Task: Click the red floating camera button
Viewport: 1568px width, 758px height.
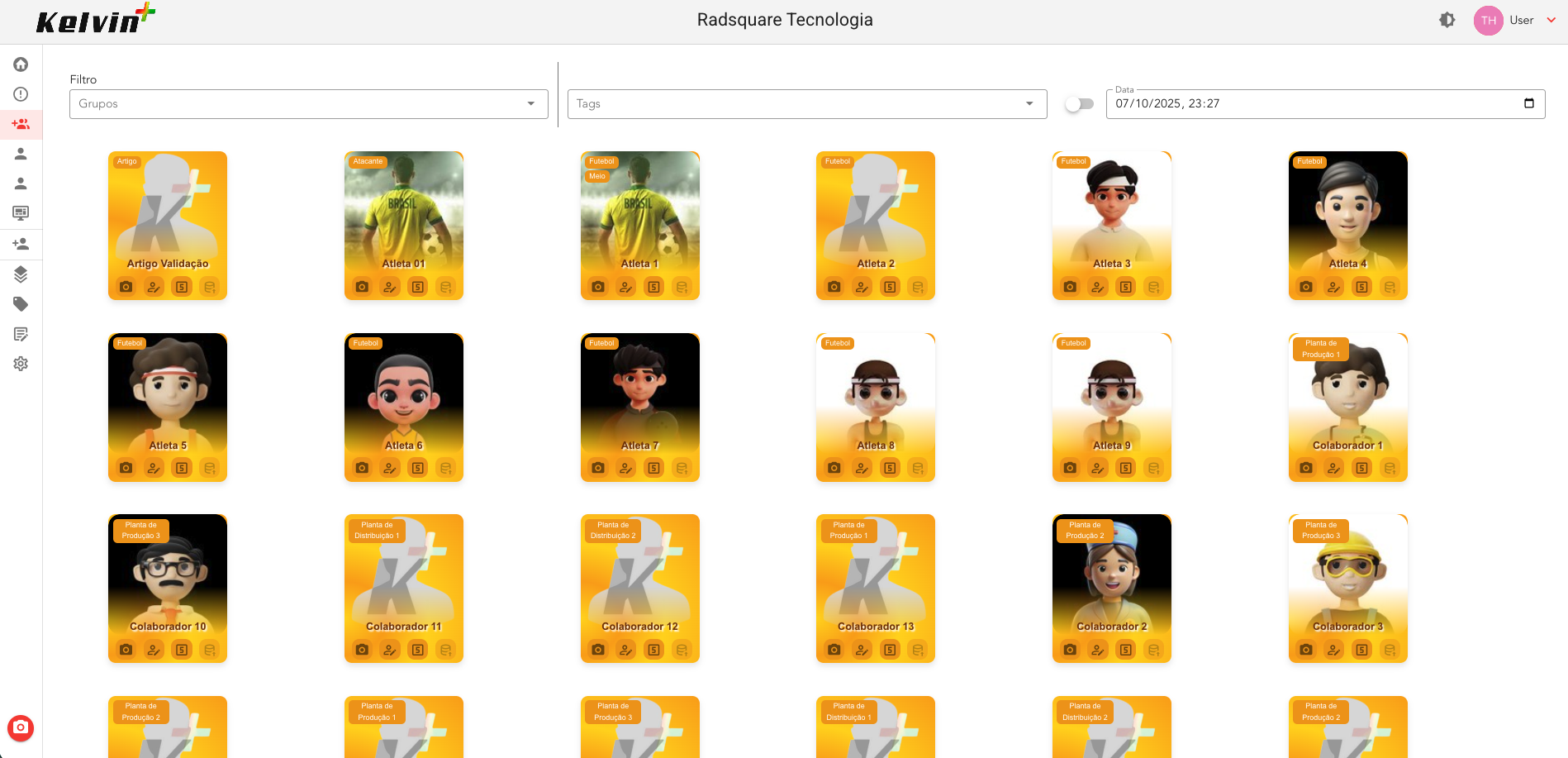Action: 21,727
